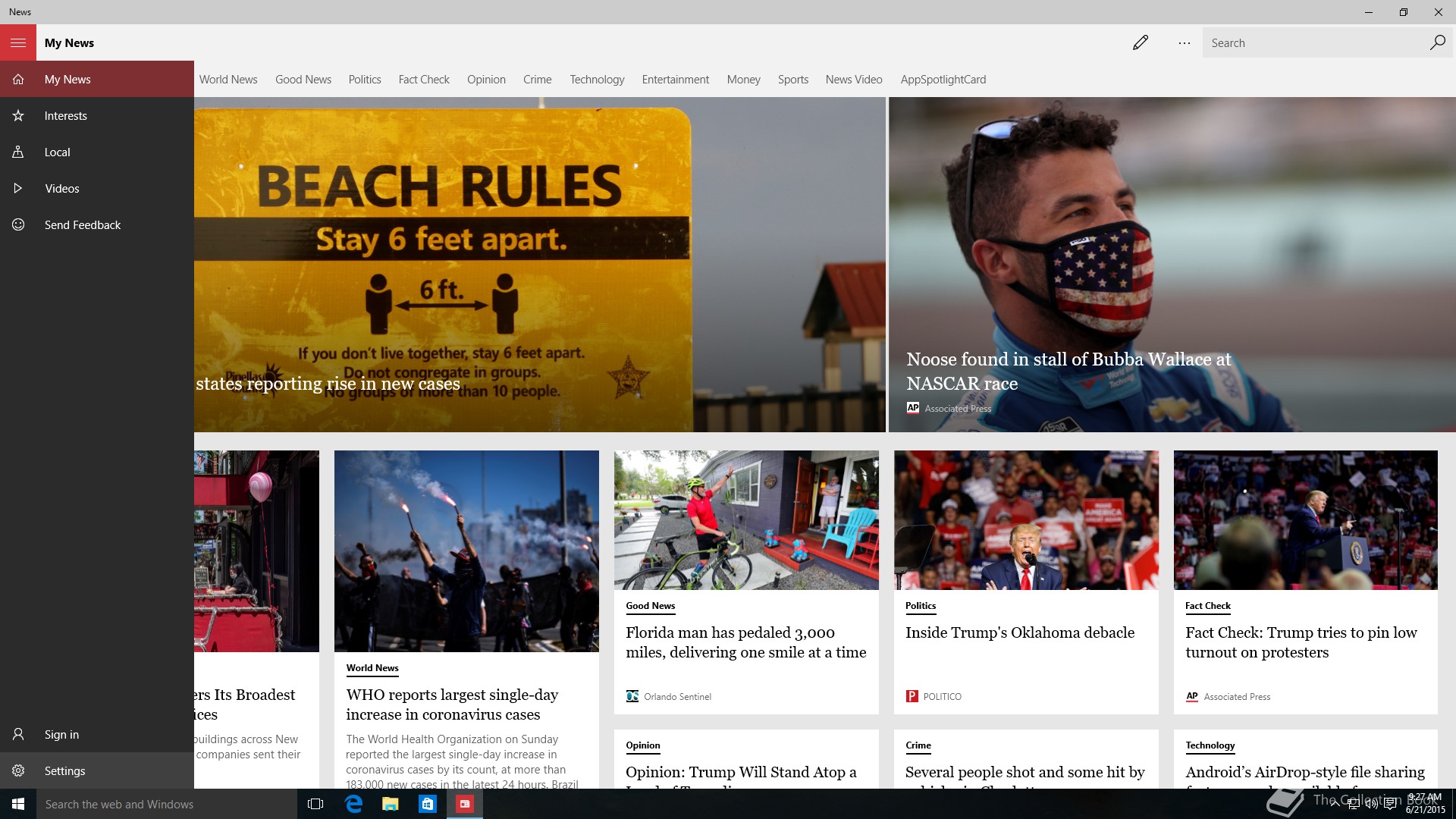Open the states reporting rise in cases story
This screenshot has width=1456, height=819.
[x=328, y=384]
